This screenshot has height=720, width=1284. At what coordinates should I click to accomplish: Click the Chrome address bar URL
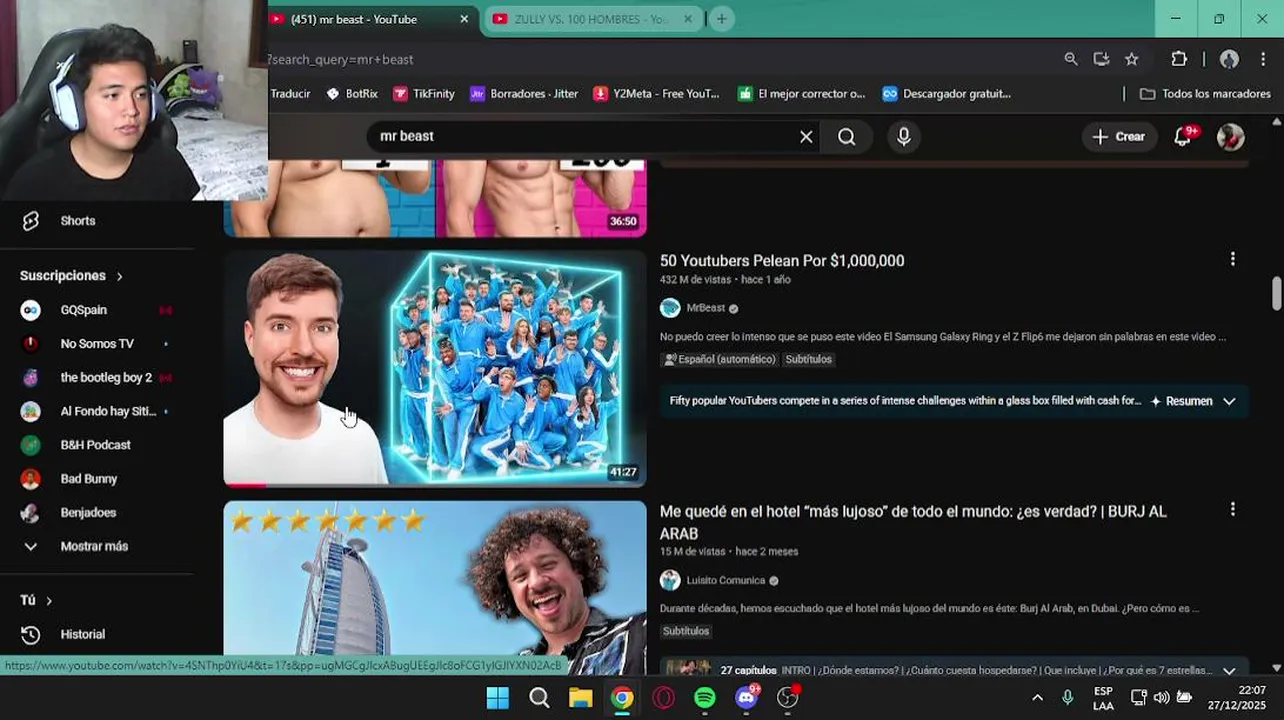[x=340, y=60]
